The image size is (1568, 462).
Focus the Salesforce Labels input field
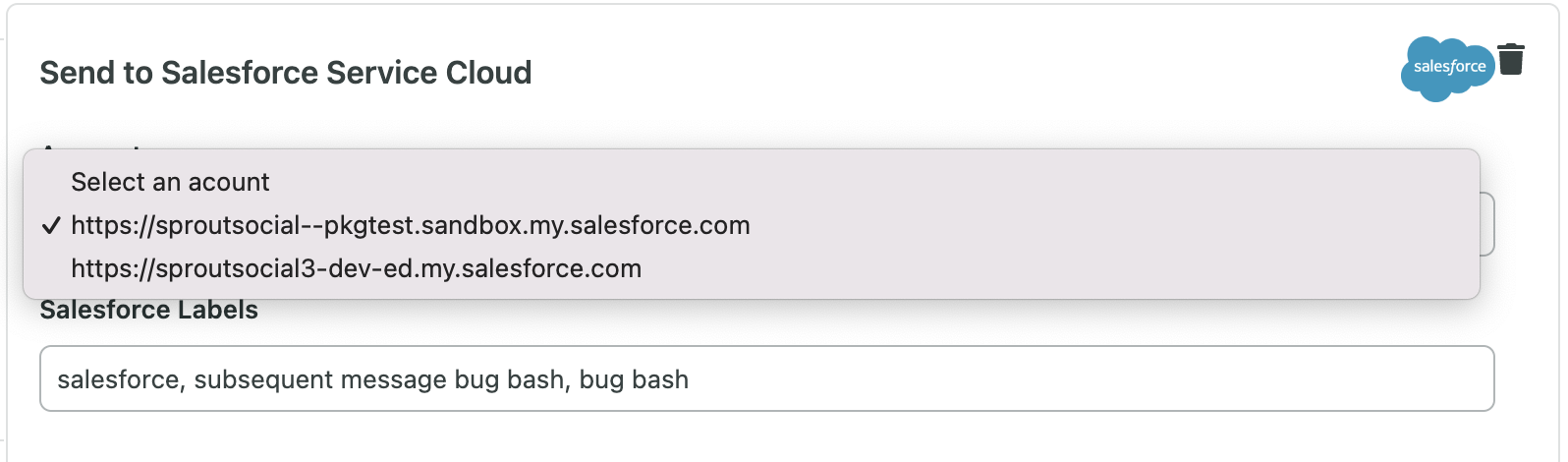tap(766, 378)
